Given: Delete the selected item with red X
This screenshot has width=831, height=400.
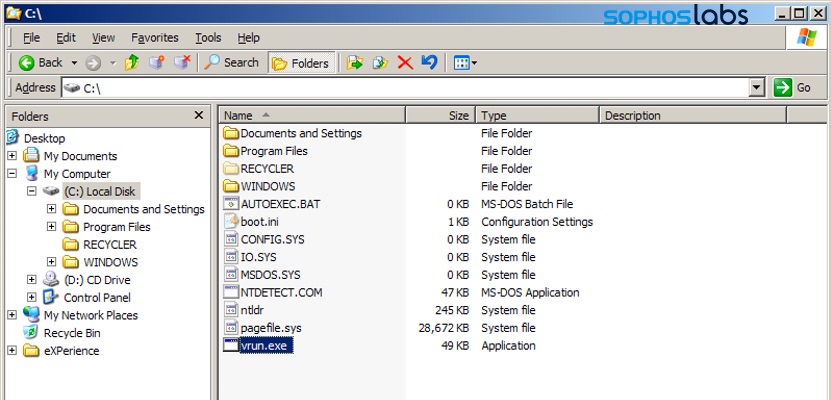Looking at the screenshot, I should pyautogui.click(x=405, y=63).
